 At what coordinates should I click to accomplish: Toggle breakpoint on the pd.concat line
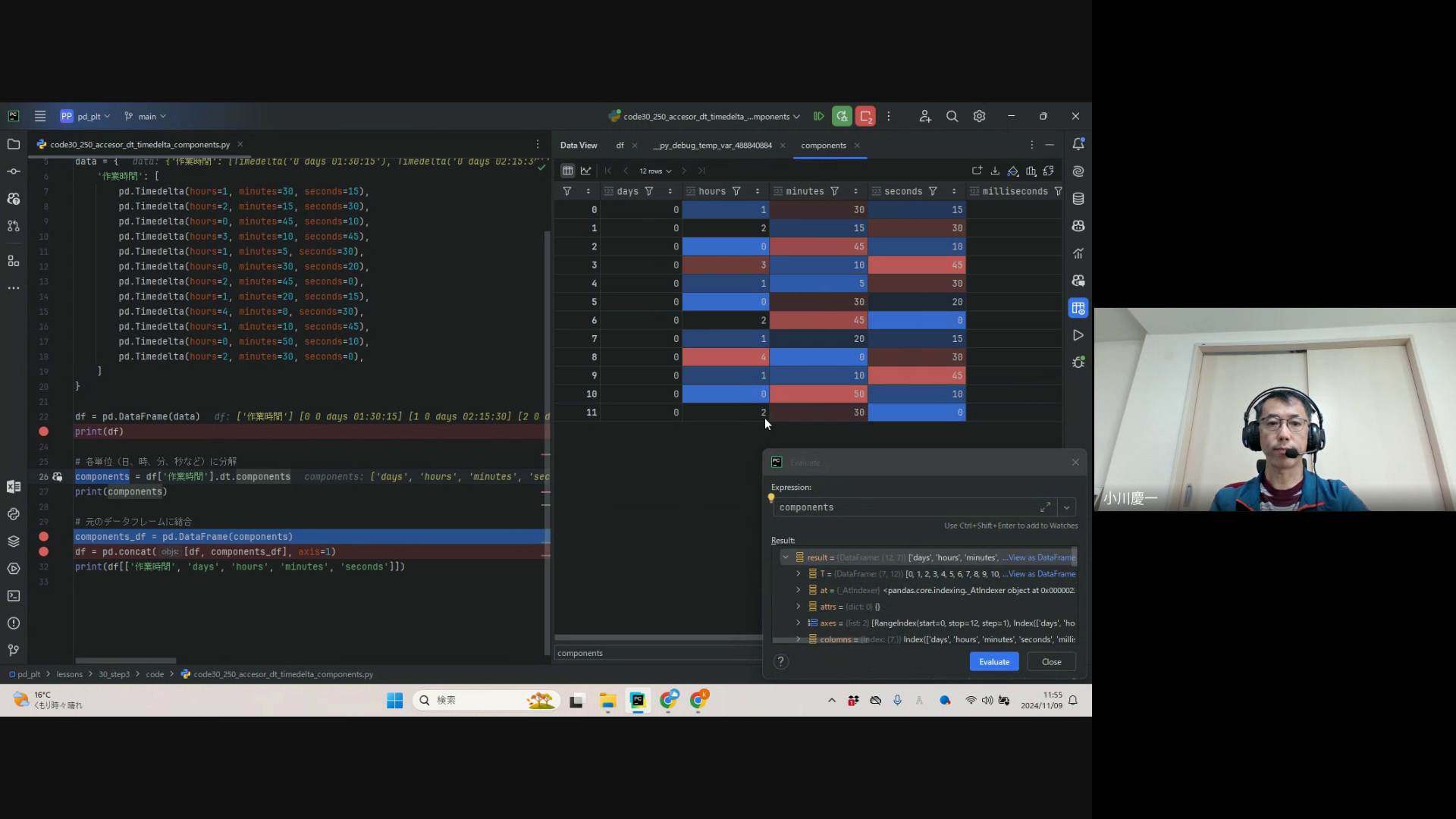coord(44,552)
